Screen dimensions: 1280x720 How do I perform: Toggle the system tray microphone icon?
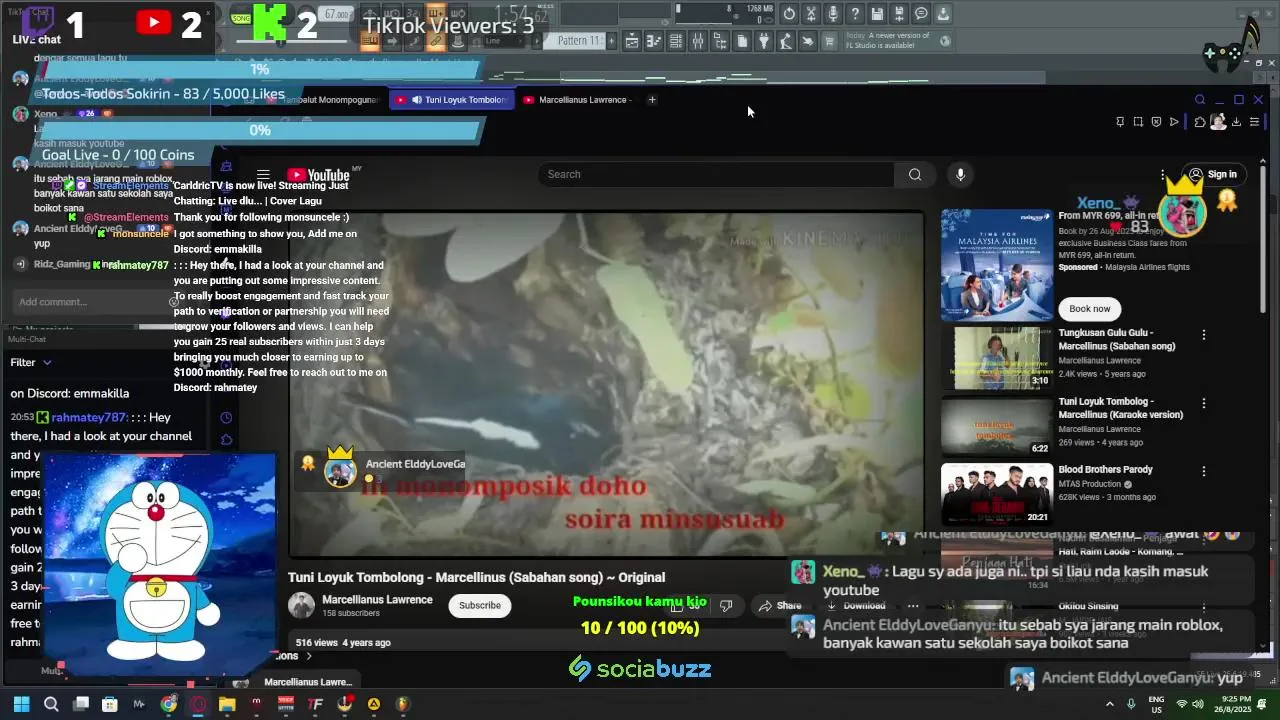pos(1131,704)
